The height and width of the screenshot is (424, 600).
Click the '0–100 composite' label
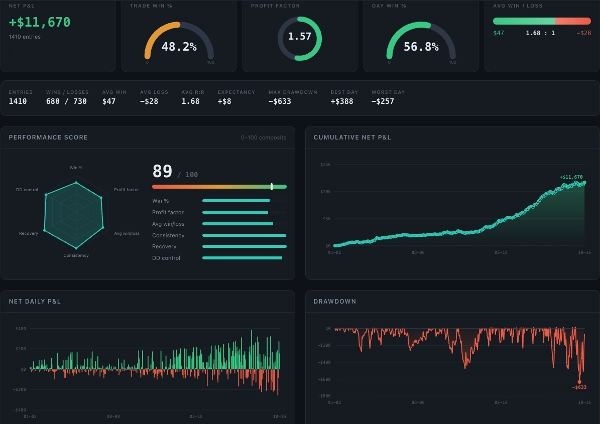[263, 137]
